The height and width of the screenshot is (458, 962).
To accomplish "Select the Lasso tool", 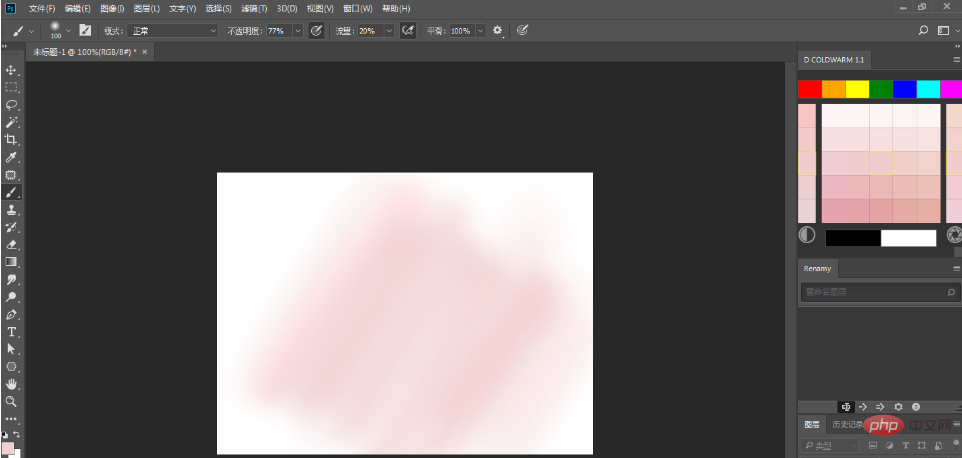I will [x=11, y=105].
